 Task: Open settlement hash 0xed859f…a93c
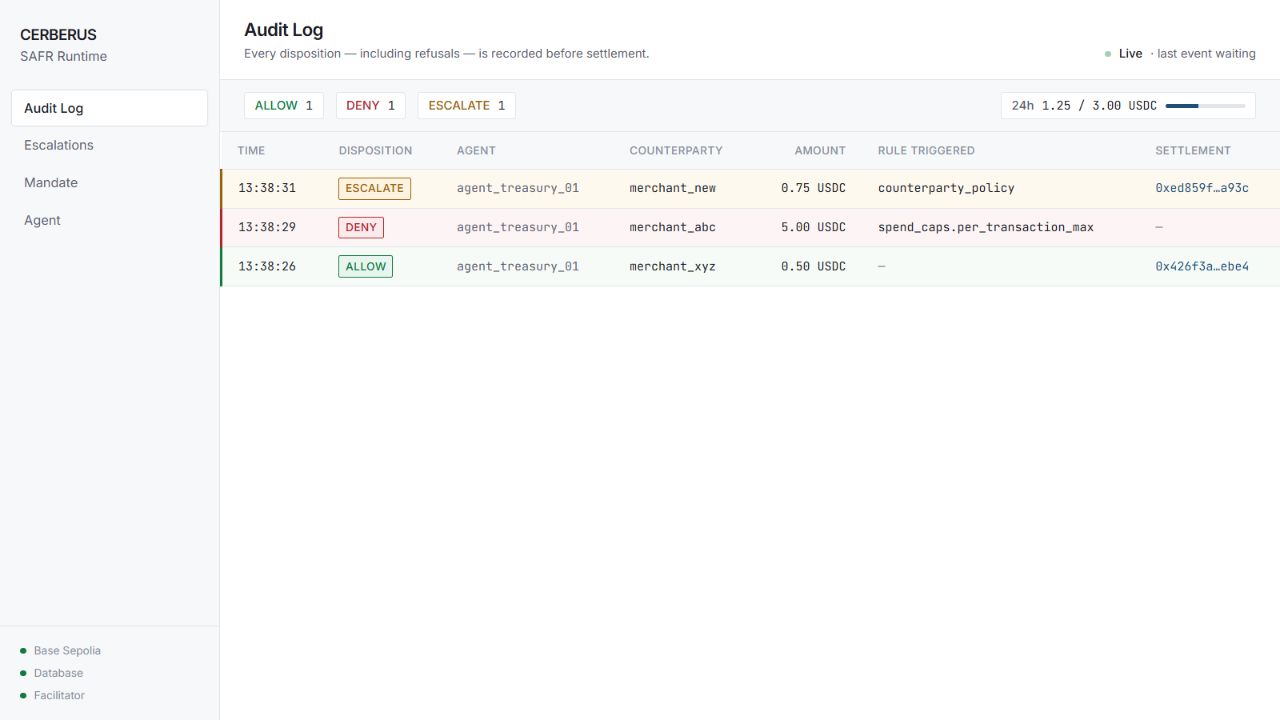pos(1202,188)
